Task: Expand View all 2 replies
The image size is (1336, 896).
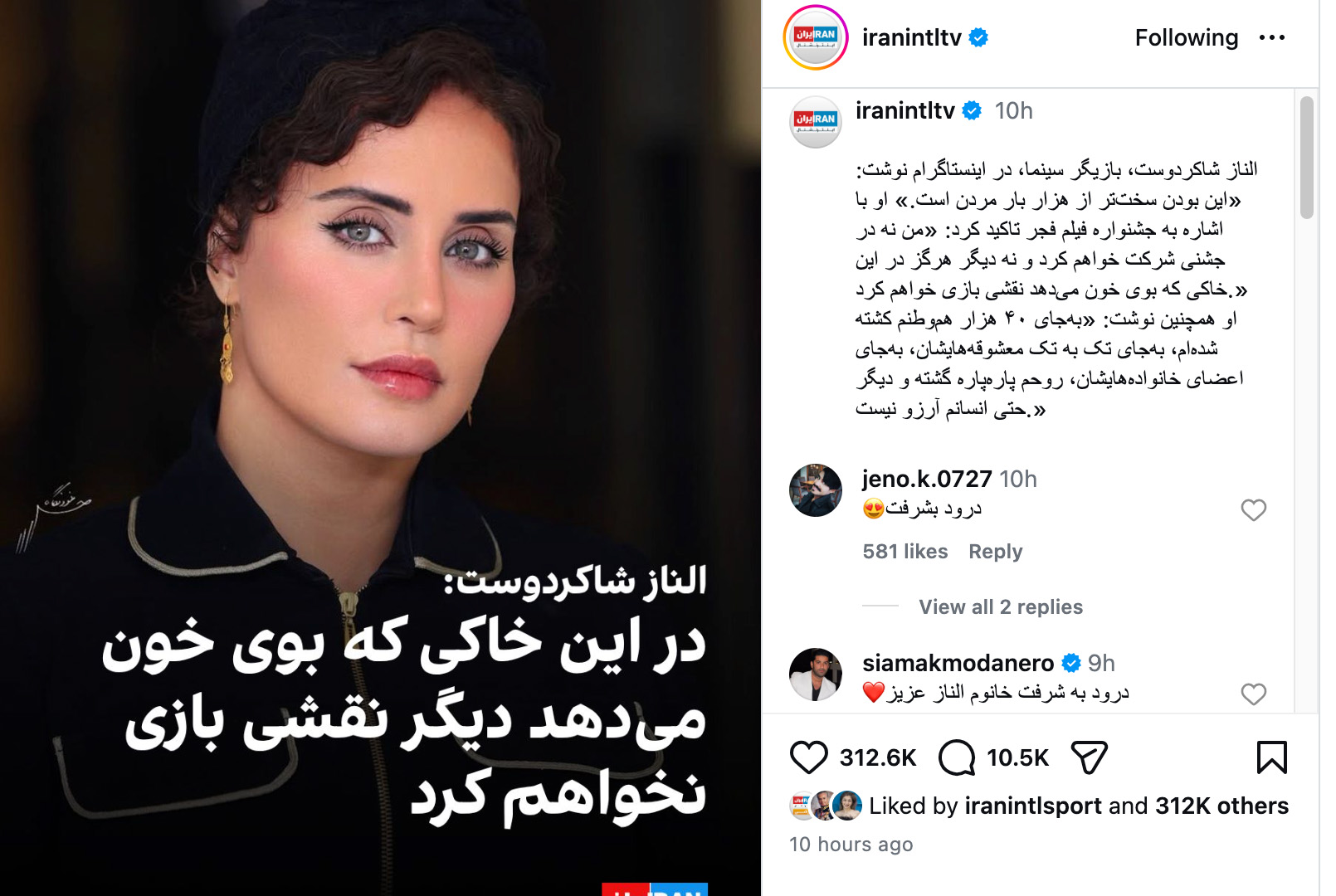Action: [x=1001, y=607]
